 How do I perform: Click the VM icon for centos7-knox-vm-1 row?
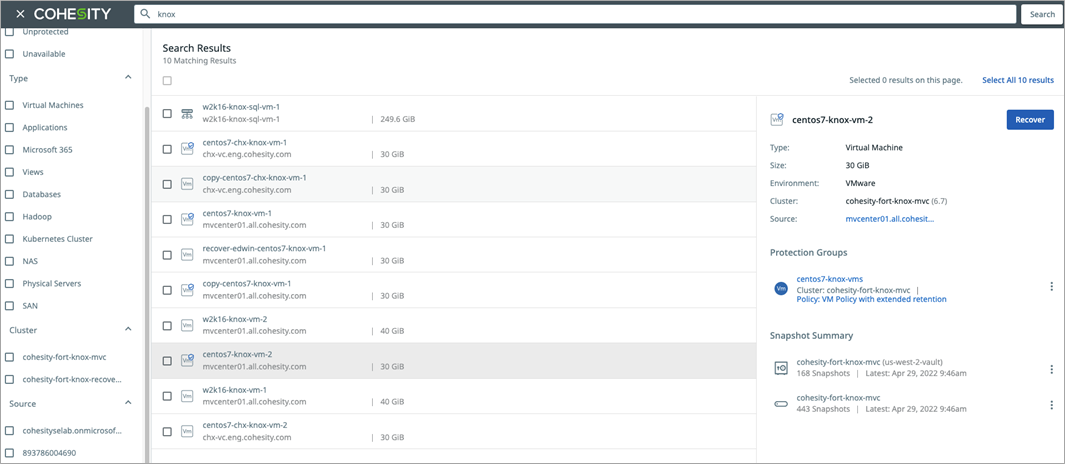tap(188, 219)
